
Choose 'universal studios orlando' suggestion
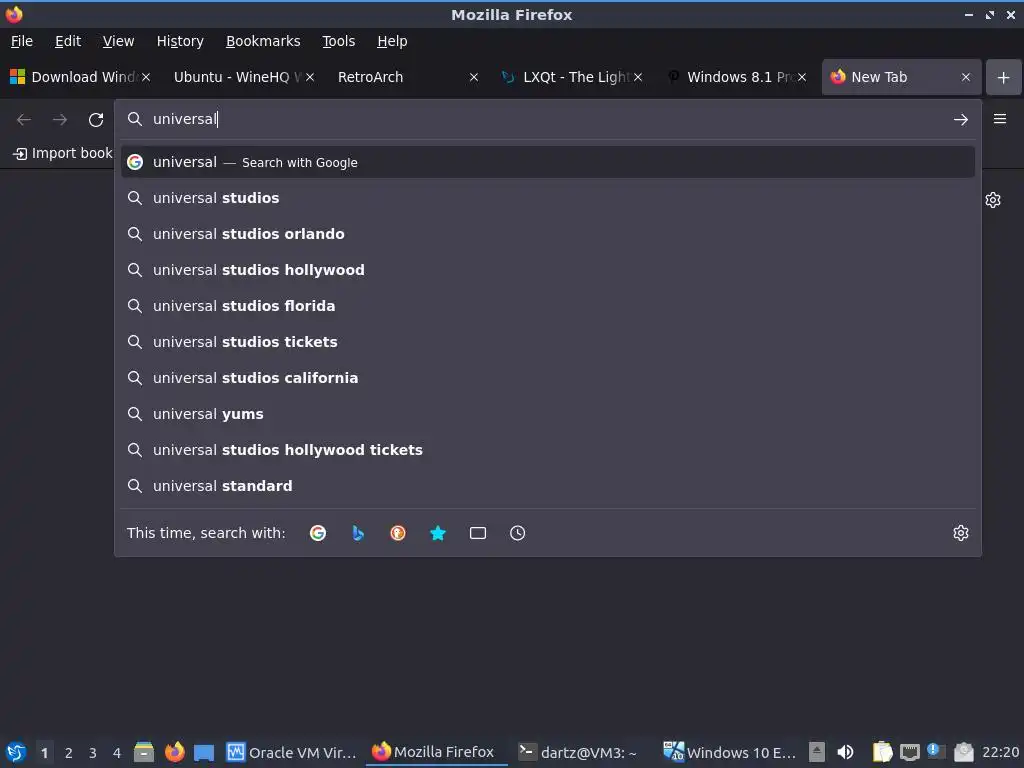[x=548, y=234]
